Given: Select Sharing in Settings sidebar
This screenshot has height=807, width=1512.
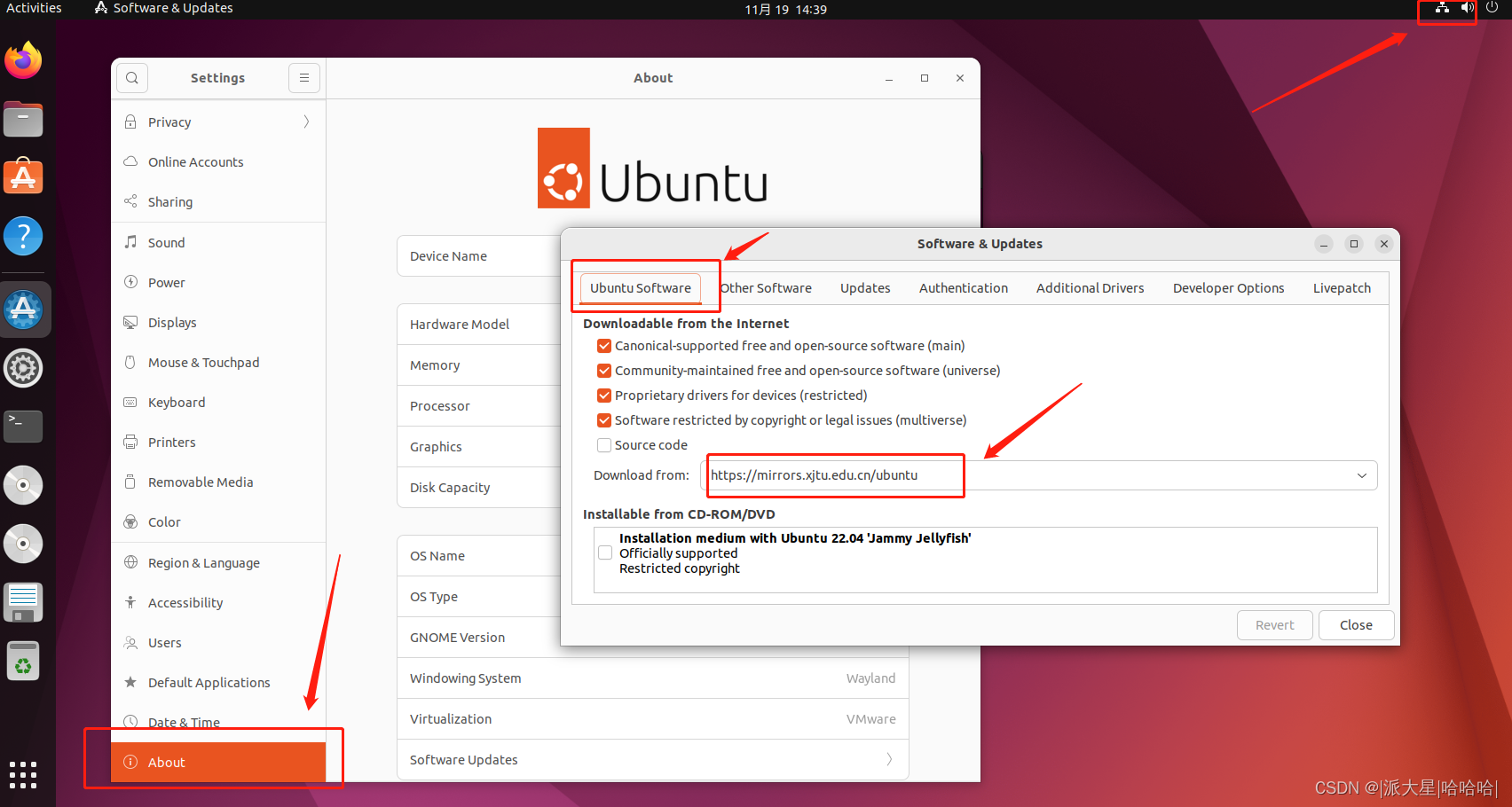Looking at the screenshot, I should click(x=218, y=202).
